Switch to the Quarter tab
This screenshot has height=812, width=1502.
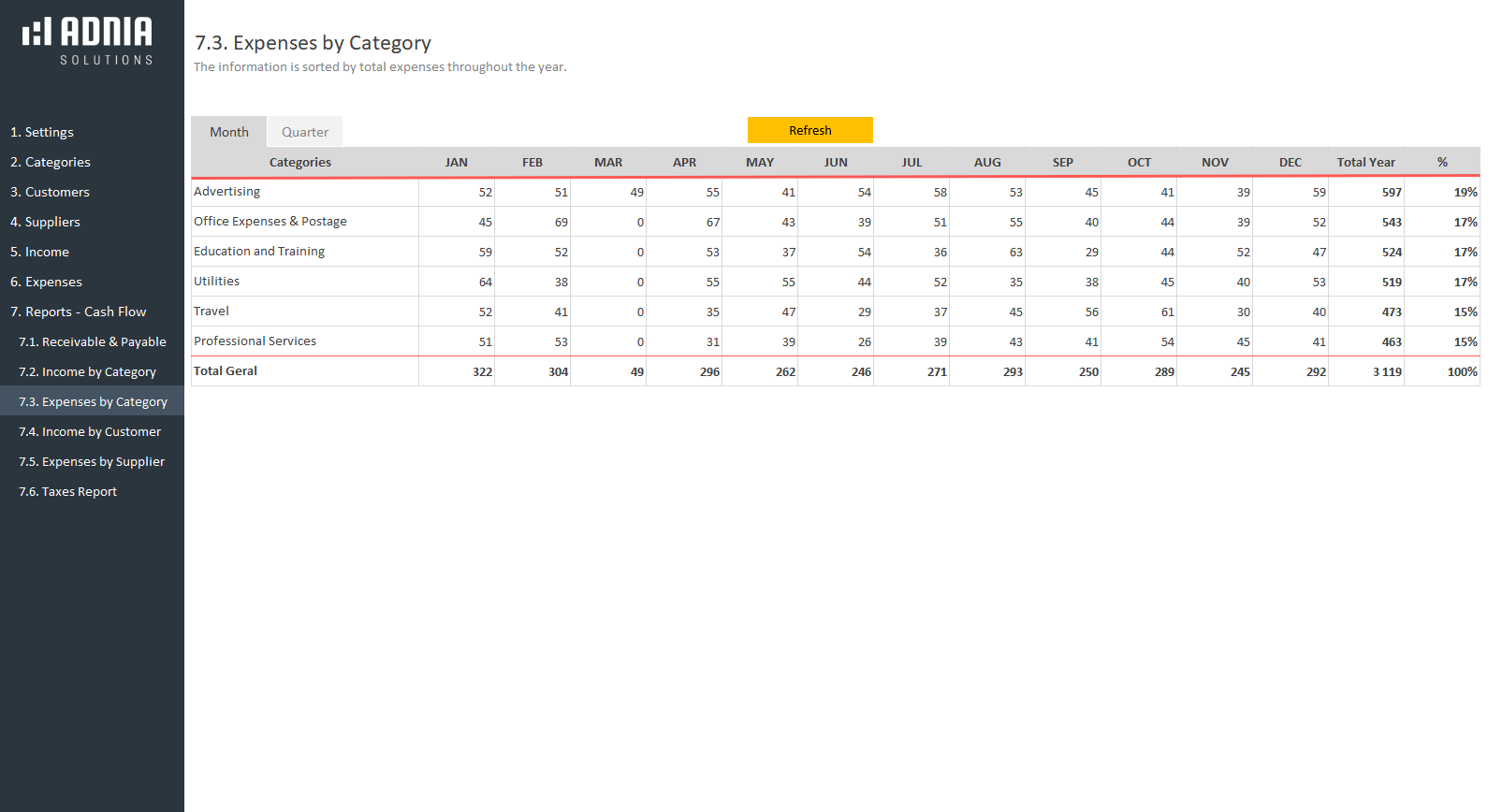point(305,132)
